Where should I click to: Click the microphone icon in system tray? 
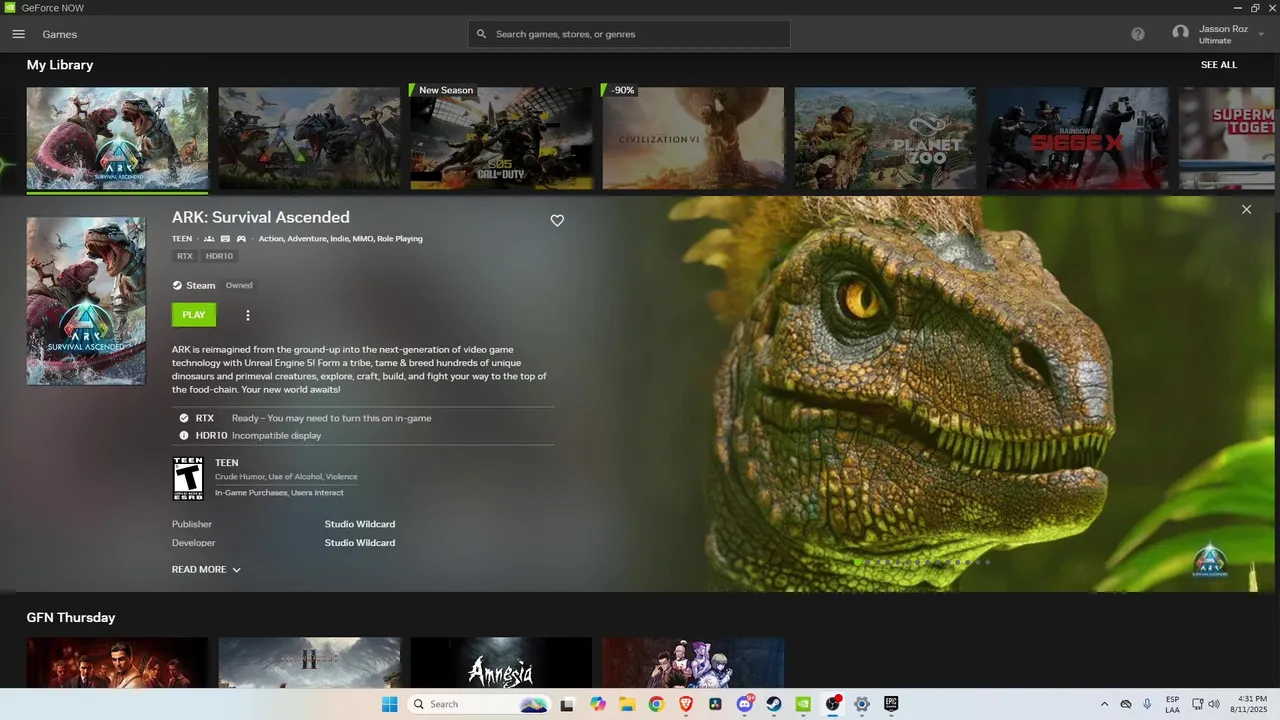1147,704
